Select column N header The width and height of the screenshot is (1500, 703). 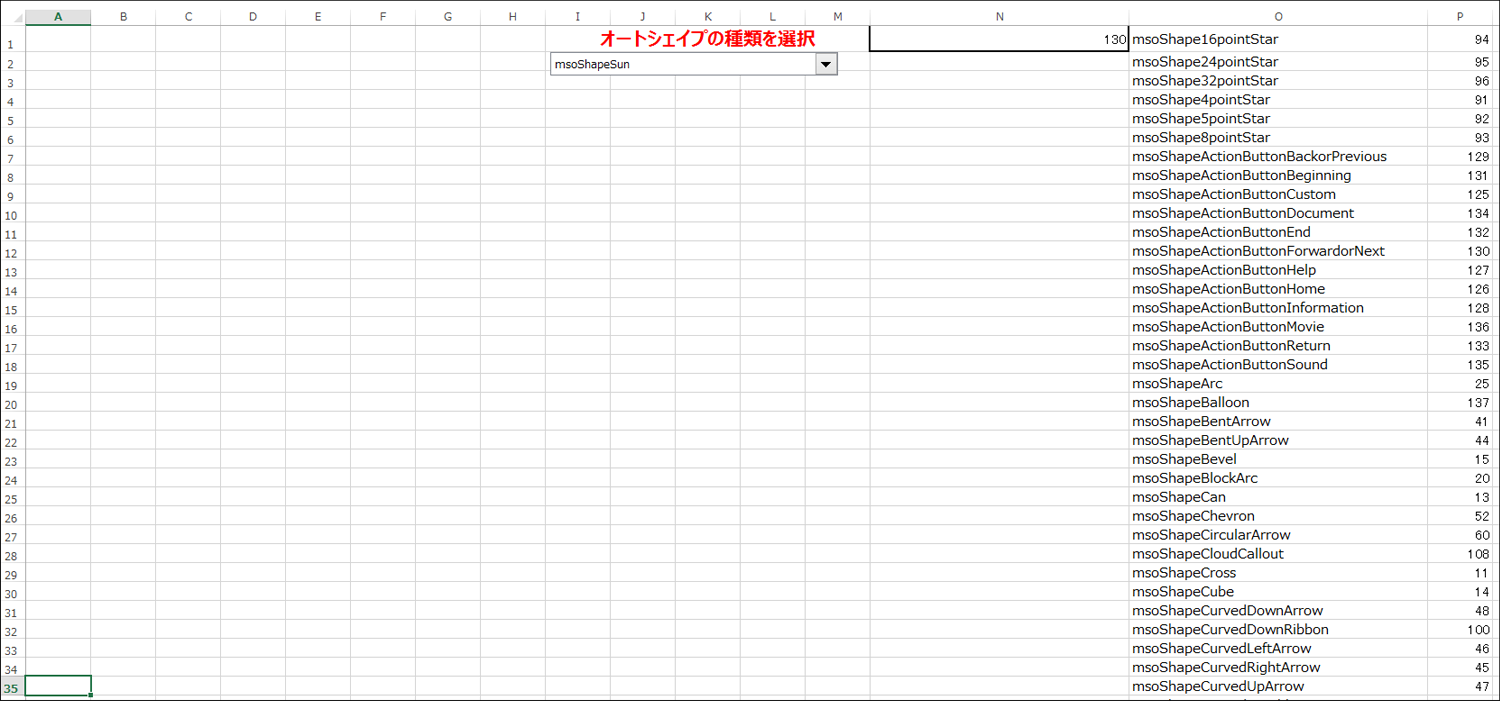[999, 17]
